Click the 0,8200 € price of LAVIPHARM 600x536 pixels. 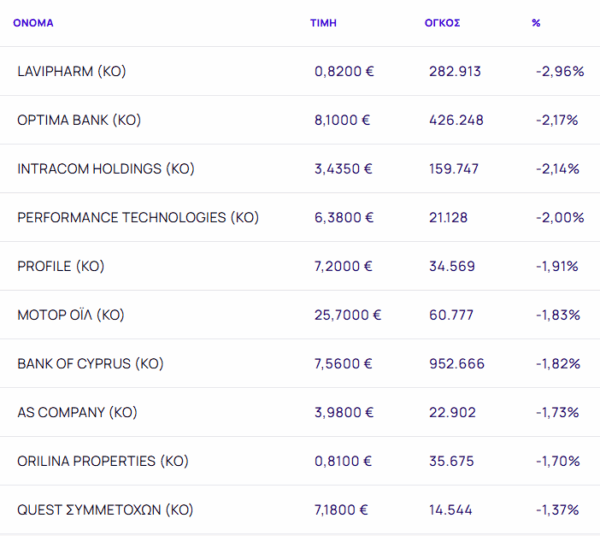[342, 72]
